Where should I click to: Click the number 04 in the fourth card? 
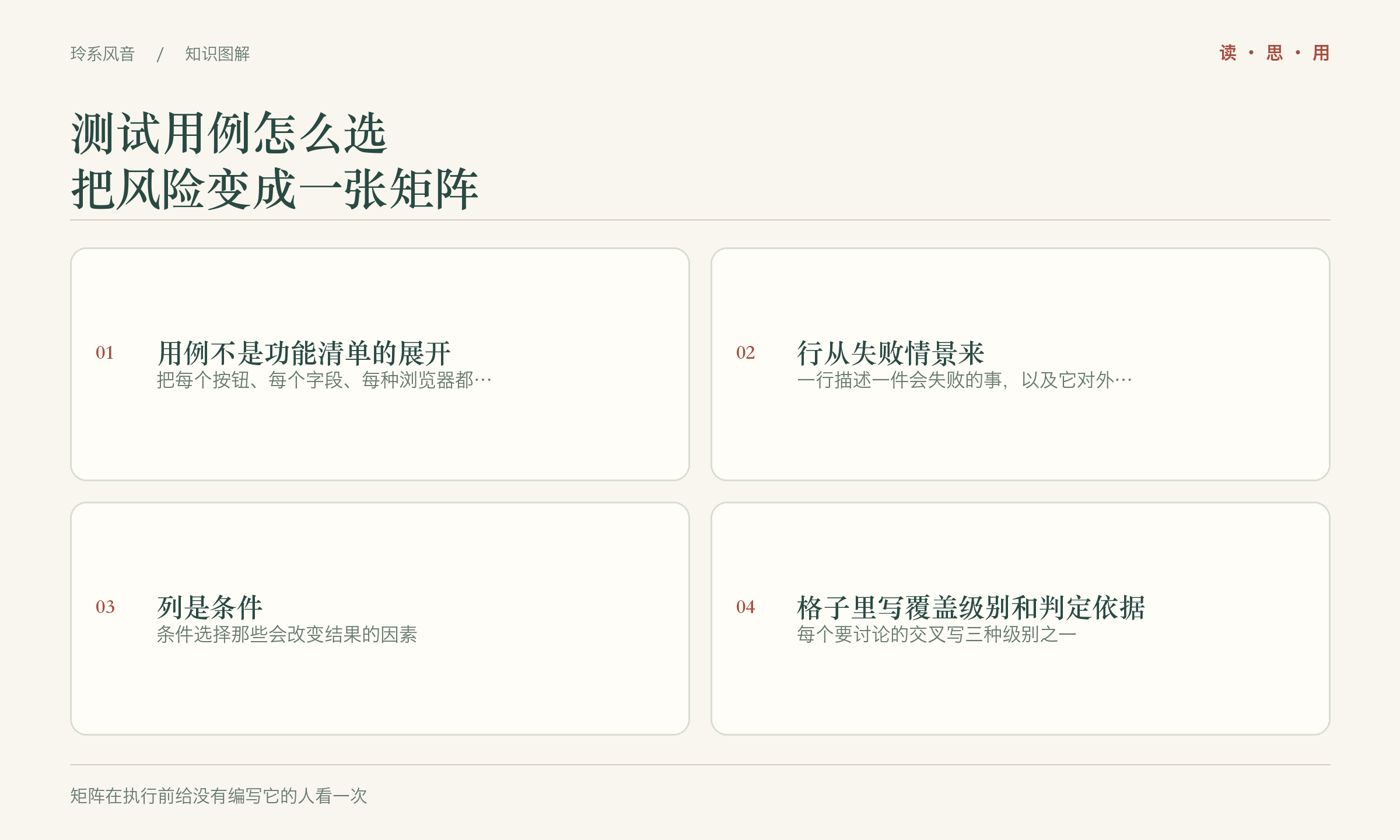pos(745,607)
